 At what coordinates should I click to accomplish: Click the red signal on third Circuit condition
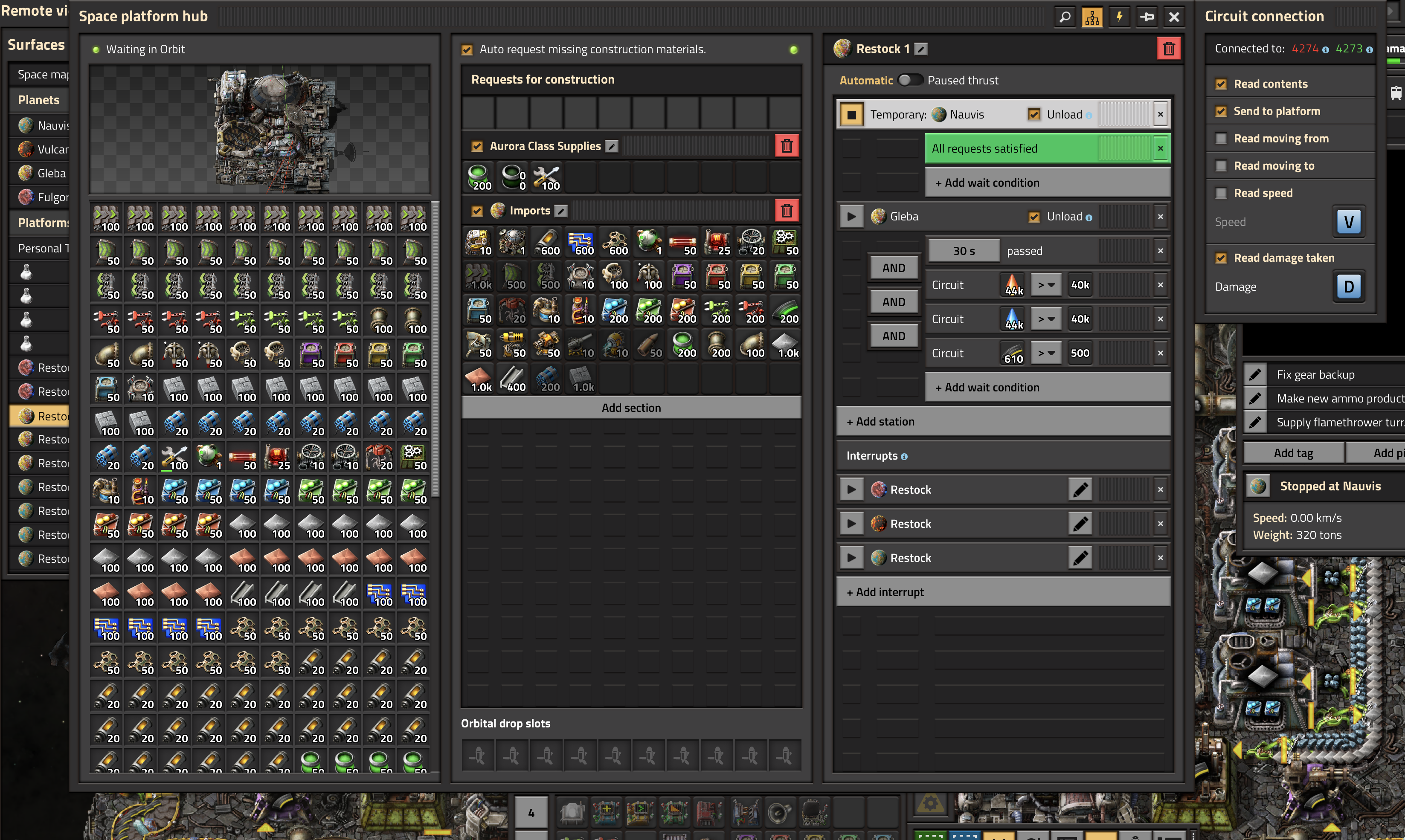1013,353
